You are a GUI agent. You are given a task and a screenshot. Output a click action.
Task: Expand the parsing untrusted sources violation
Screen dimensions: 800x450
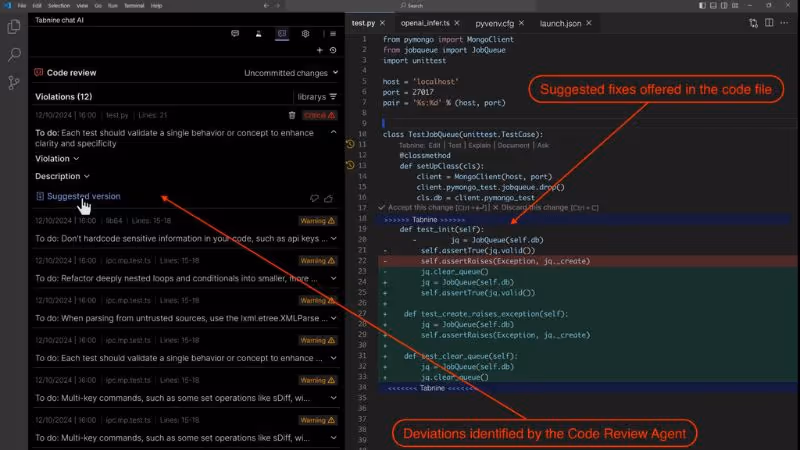[333, 318]
